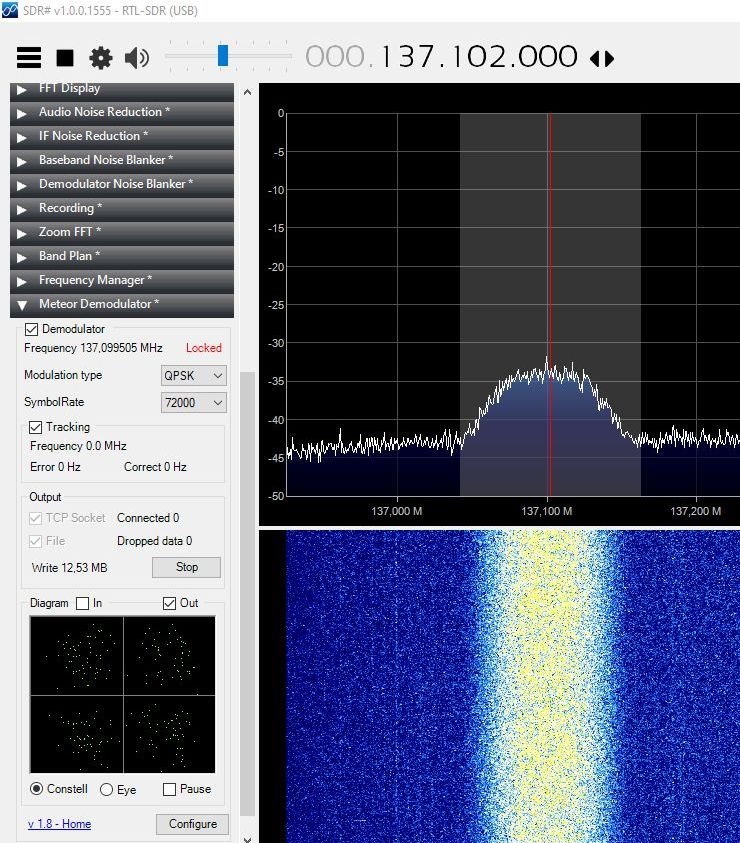Expand the Band Plan panel arrow
Image resolution: width=740 pixels, height=843 pixels.
[x=22, y=256]
